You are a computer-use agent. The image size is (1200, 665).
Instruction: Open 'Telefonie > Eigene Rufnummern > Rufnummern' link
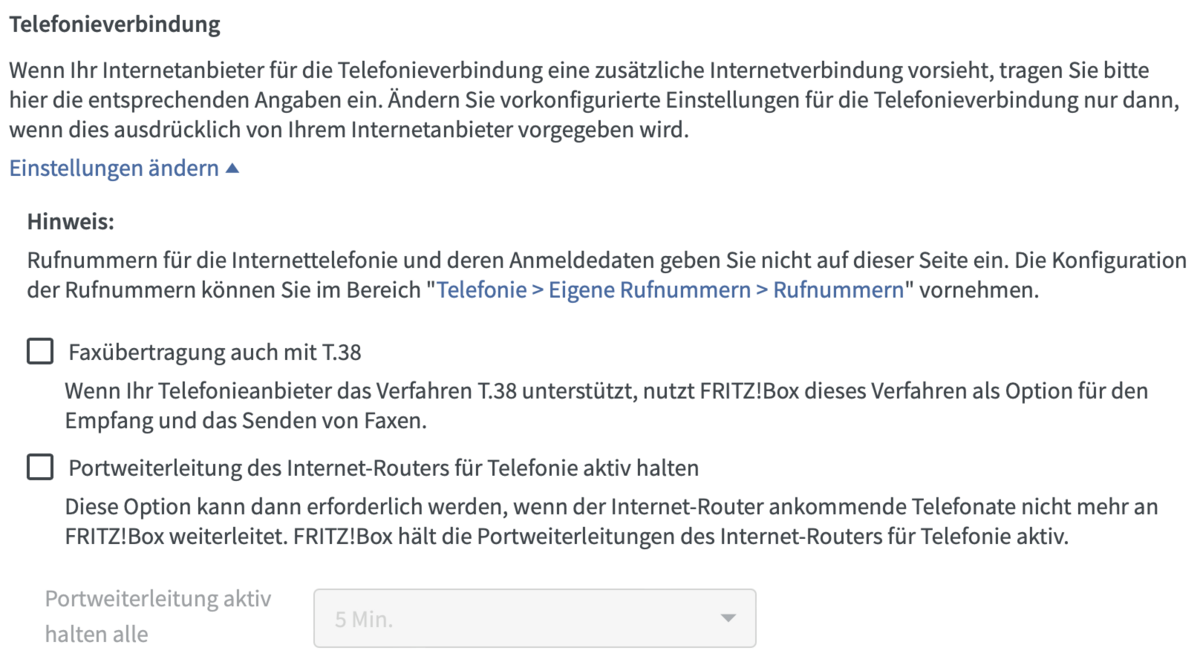(x=670, y=294)
